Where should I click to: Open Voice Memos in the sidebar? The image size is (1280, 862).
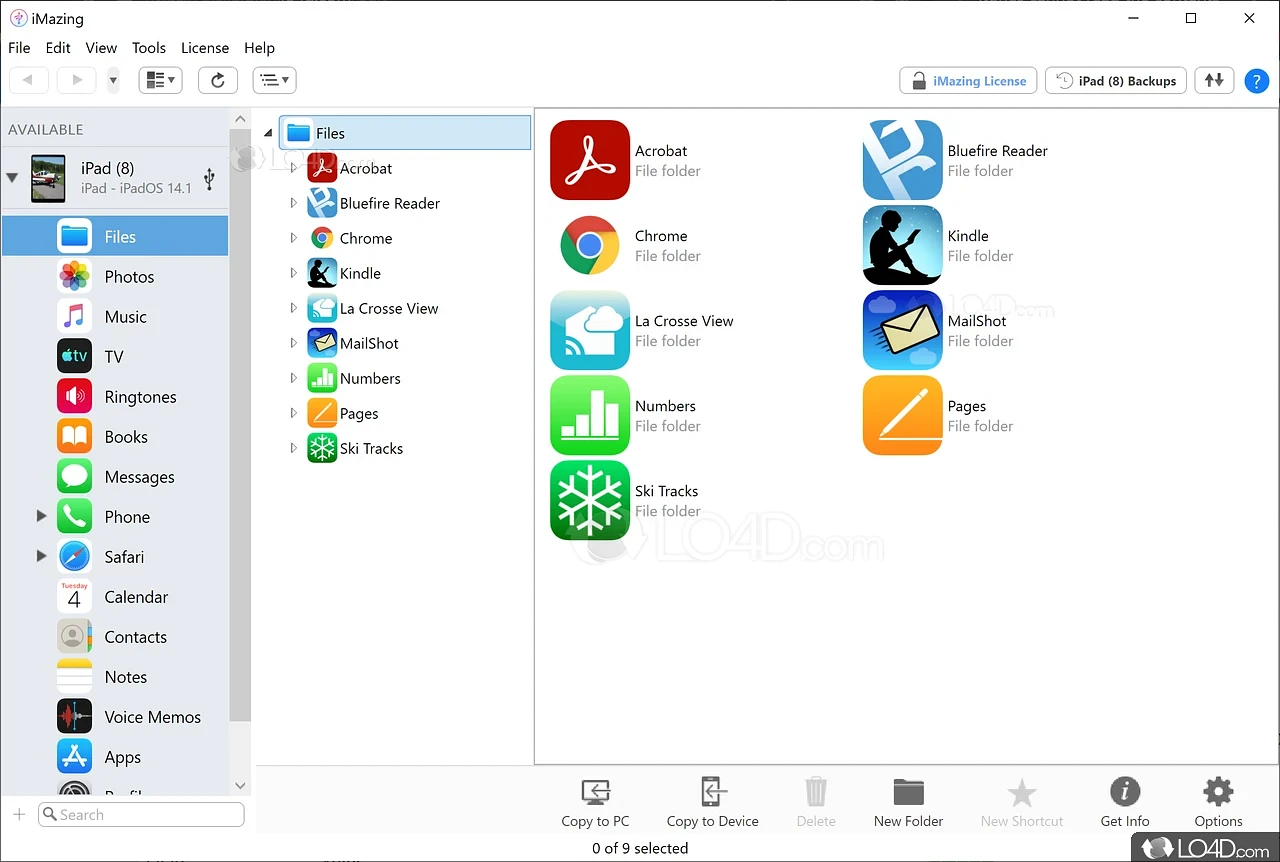coord(115,717)
